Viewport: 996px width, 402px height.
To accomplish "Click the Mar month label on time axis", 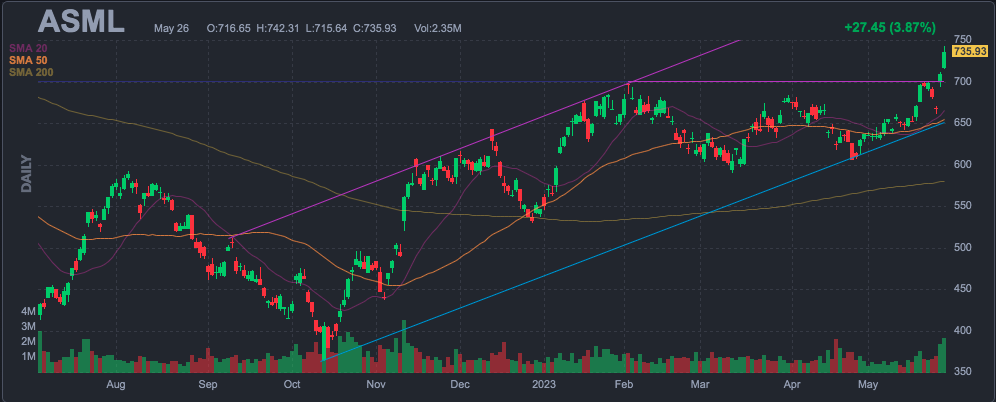I will point(699,384).
